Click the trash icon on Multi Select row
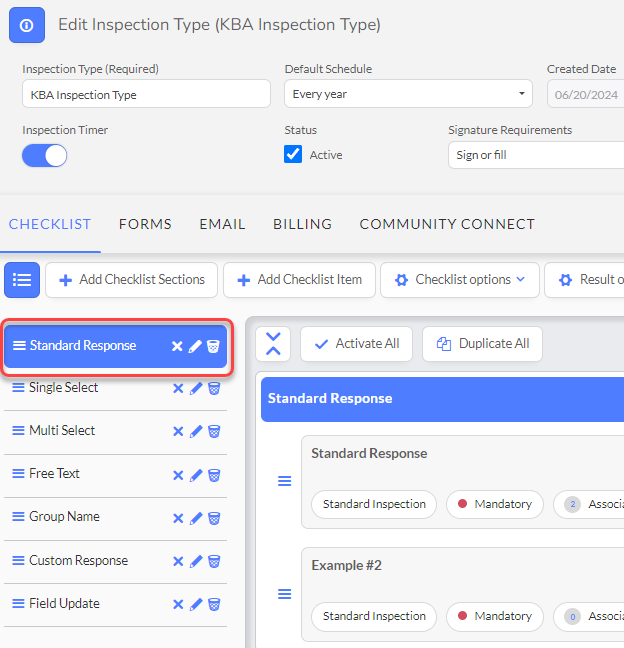The image size is (624, 648). [x=214, y=431]
